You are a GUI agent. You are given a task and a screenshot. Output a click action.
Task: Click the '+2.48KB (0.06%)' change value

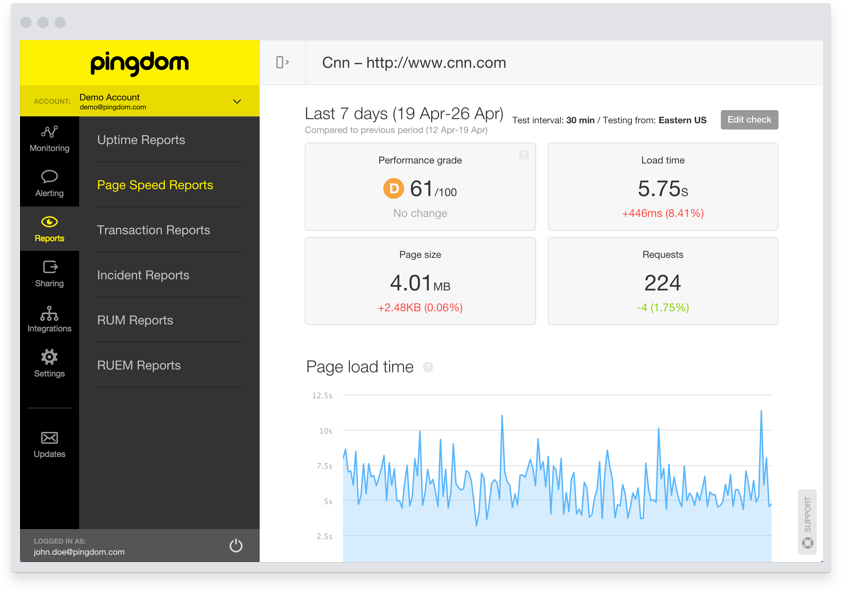pos(420,308)
